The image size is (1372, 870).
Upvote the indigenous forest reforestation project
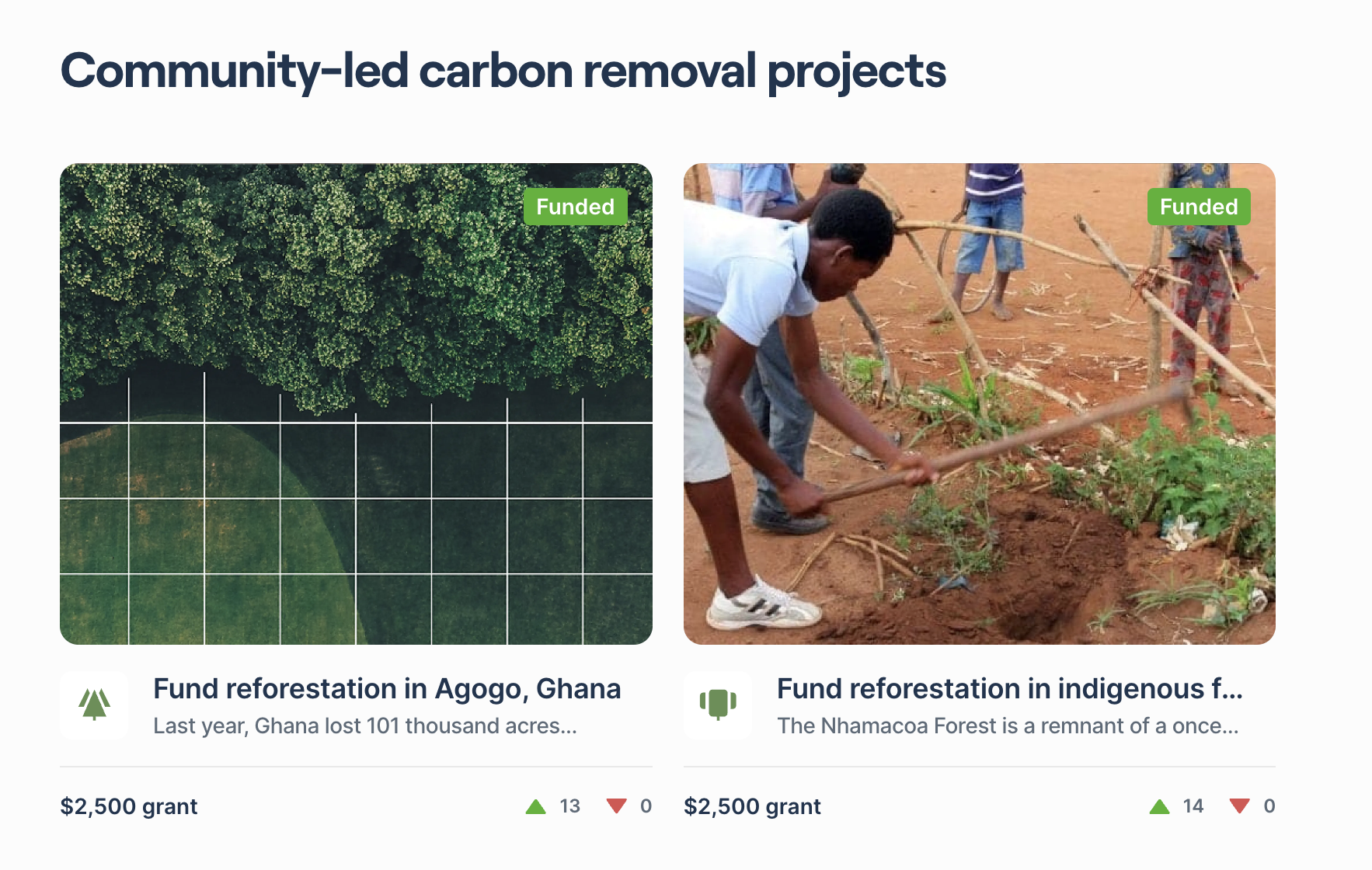click(x=1159, y=806)
